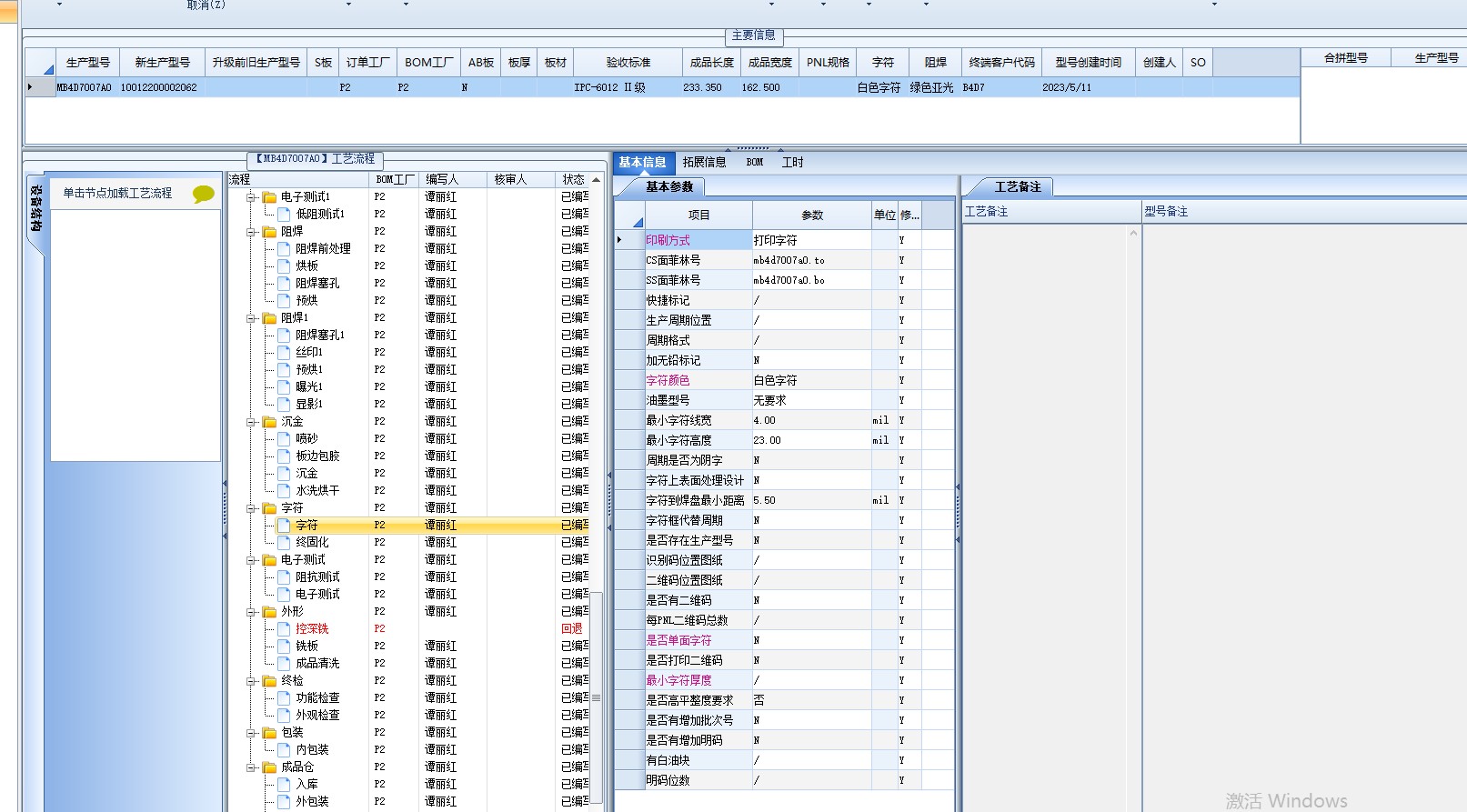This screenshot has height=812, width=1467.
Task: Open the vertical 设备结构 side tab
Action: [x=35, y=208]
